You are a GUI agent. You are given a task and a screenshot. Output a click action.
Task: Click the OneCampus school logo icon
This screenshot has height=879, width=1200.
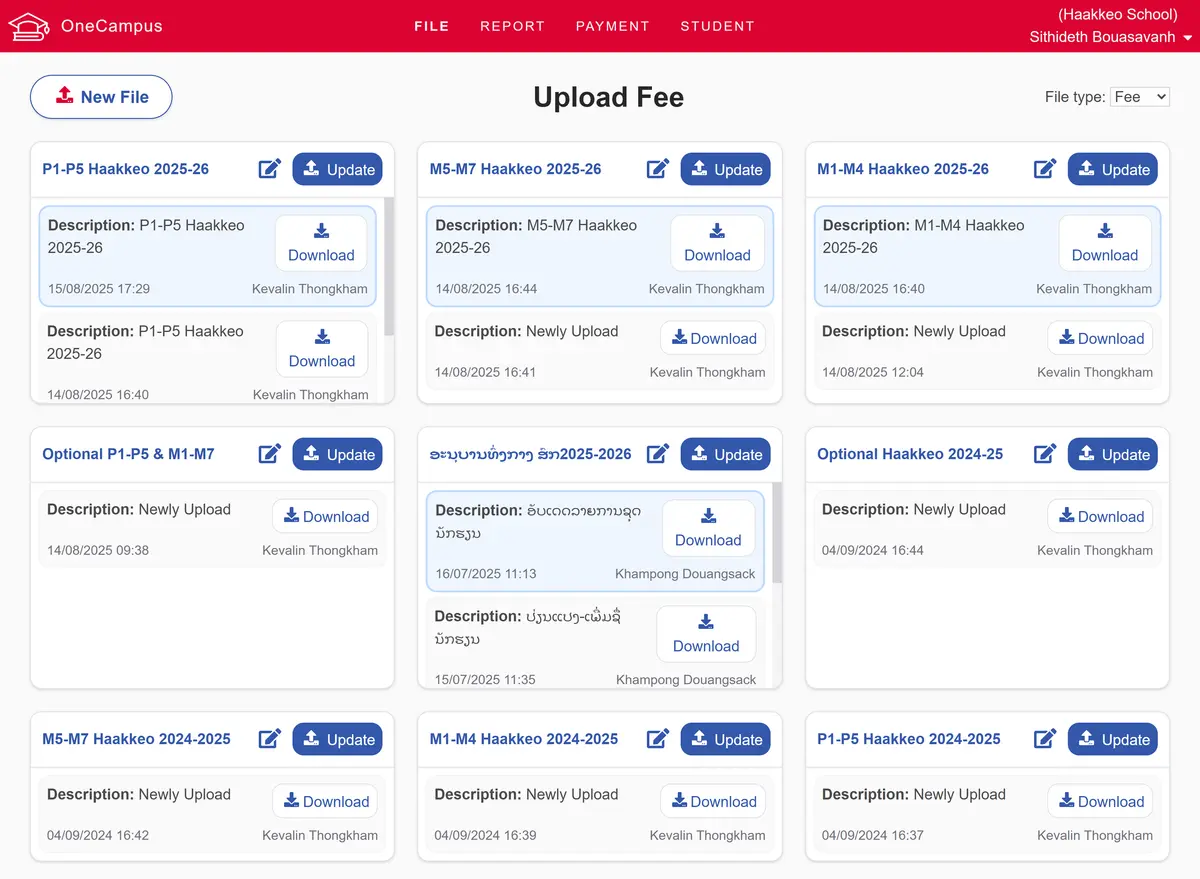coord(29,26)
